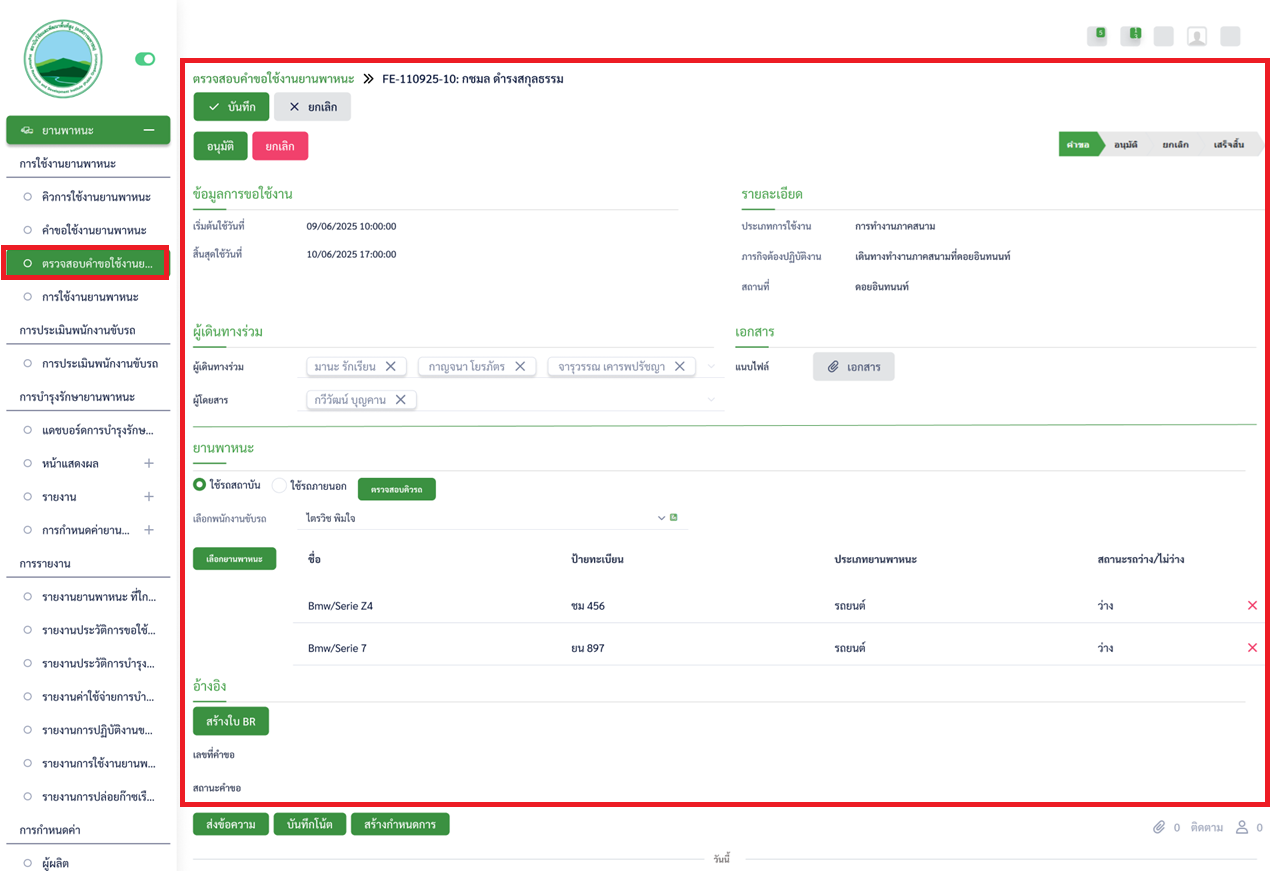Click the เอกสาร attachment upload button
Screen dimensions: 1280x871
click(x=853, y=367)
